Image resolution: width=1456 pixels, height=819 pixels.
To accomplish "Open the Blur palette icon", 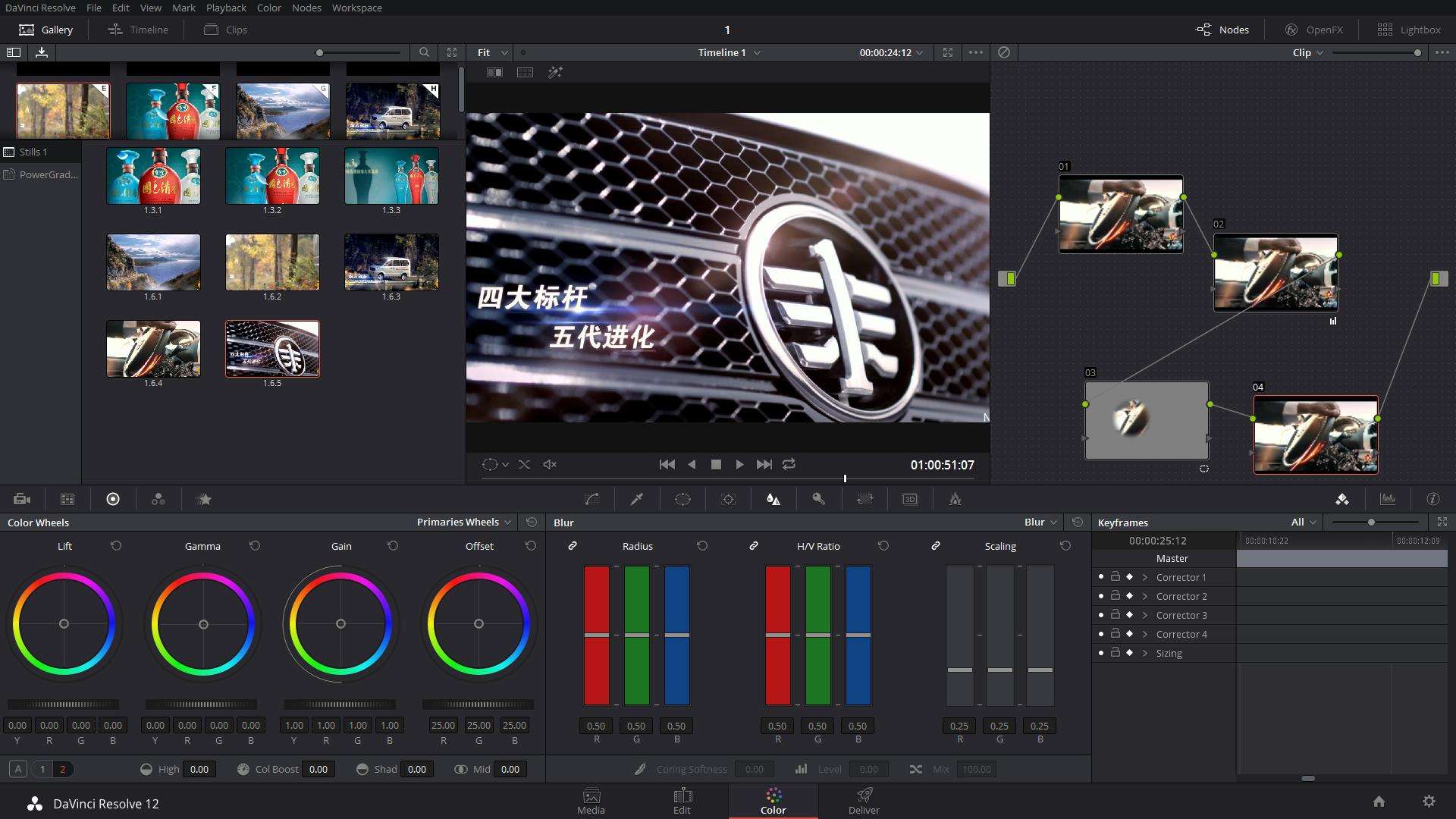I will [773, 499].
